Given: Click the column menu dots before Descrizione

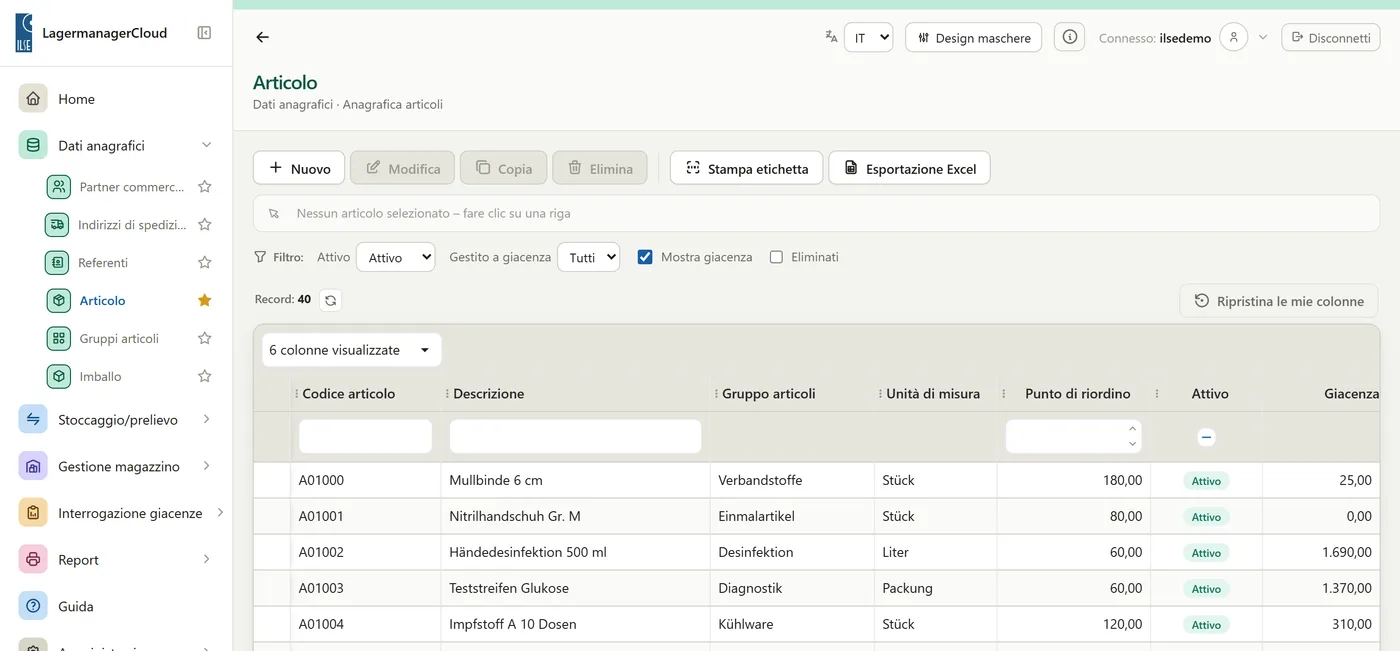Looking at the screenshot, I should coord(447,394).
